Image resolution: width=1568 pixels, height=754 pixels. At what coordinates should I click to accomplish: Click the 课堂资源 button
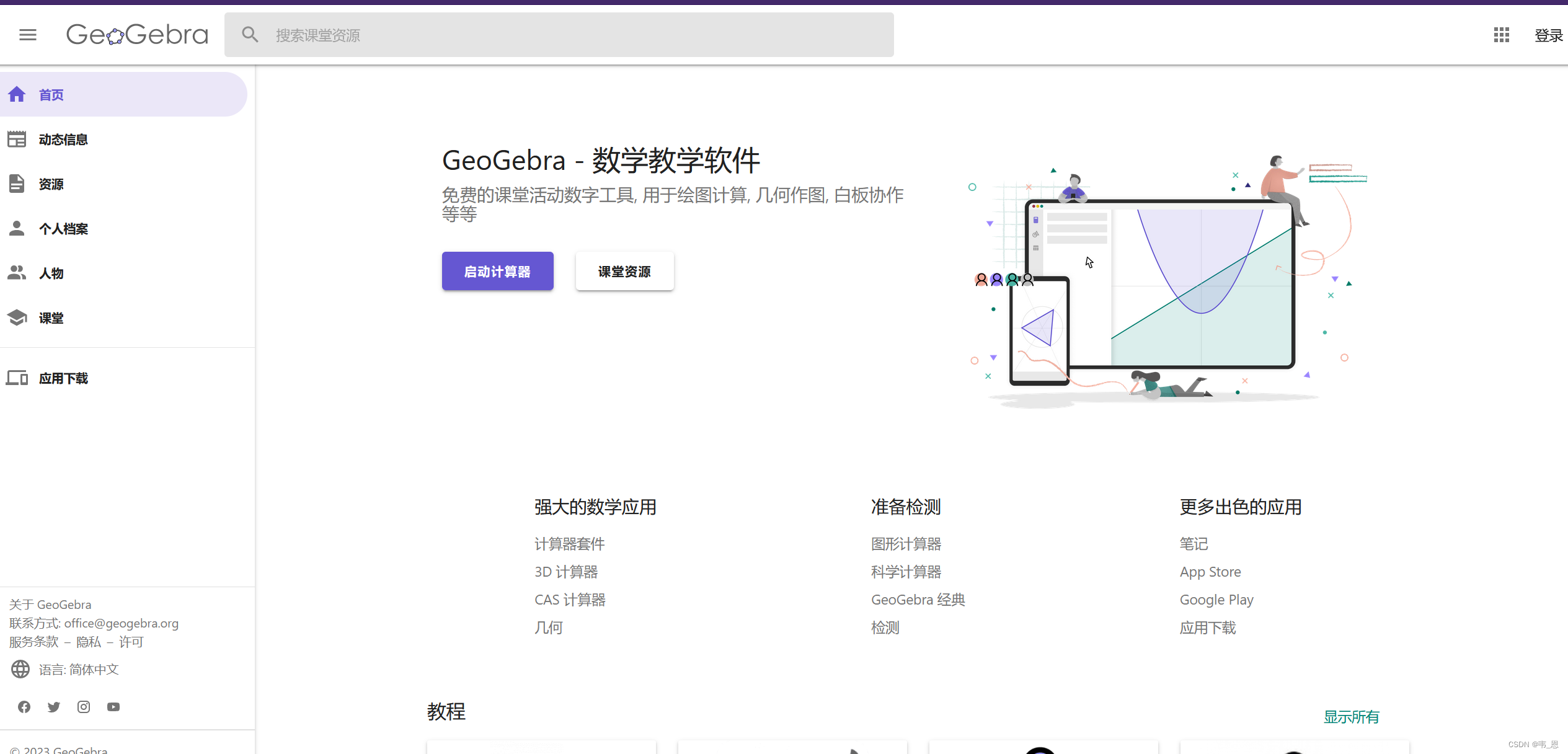coord(624,271)
